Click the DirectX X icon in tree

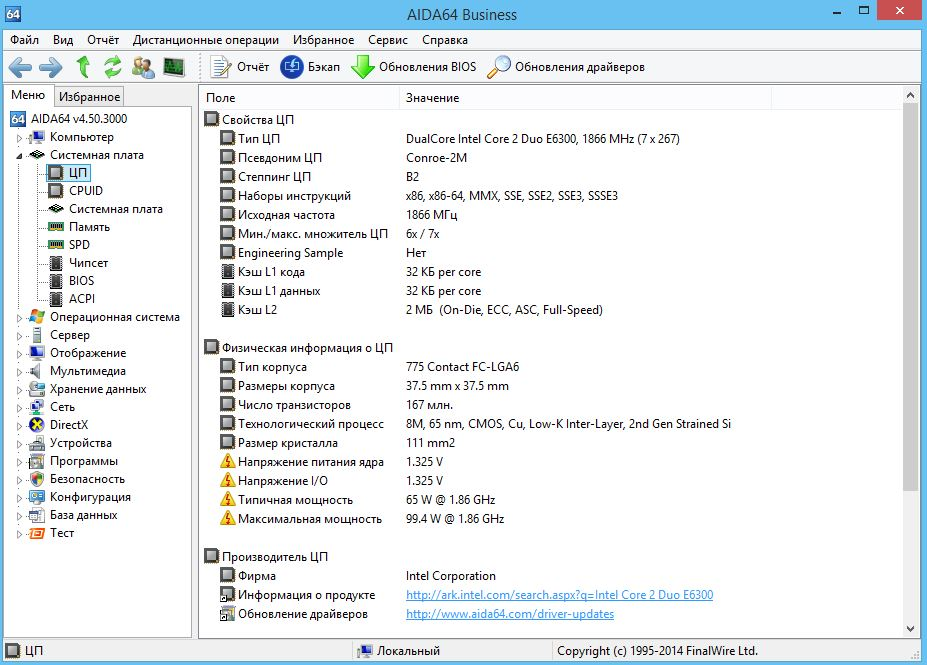37,425
